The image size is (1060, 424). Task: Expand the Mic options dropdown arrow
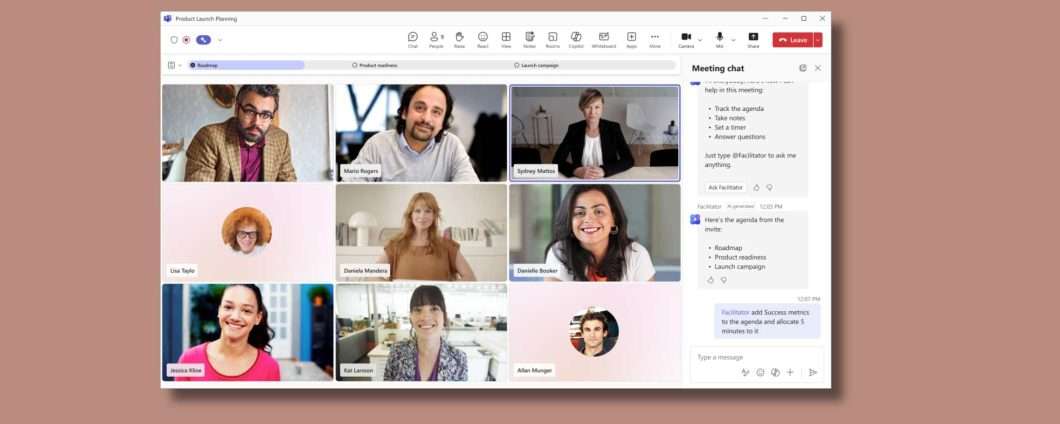[733, 40]
